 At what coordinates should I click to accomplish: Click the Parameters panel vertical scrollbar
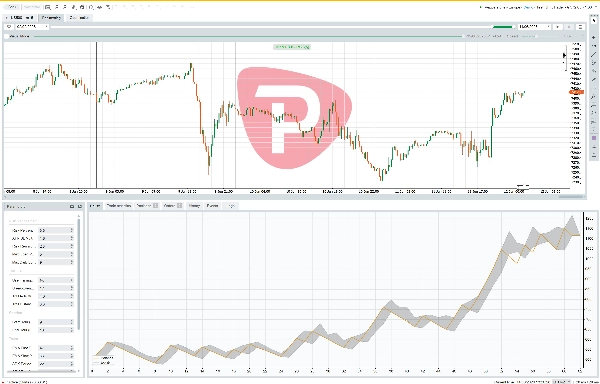tap(79, 273)
